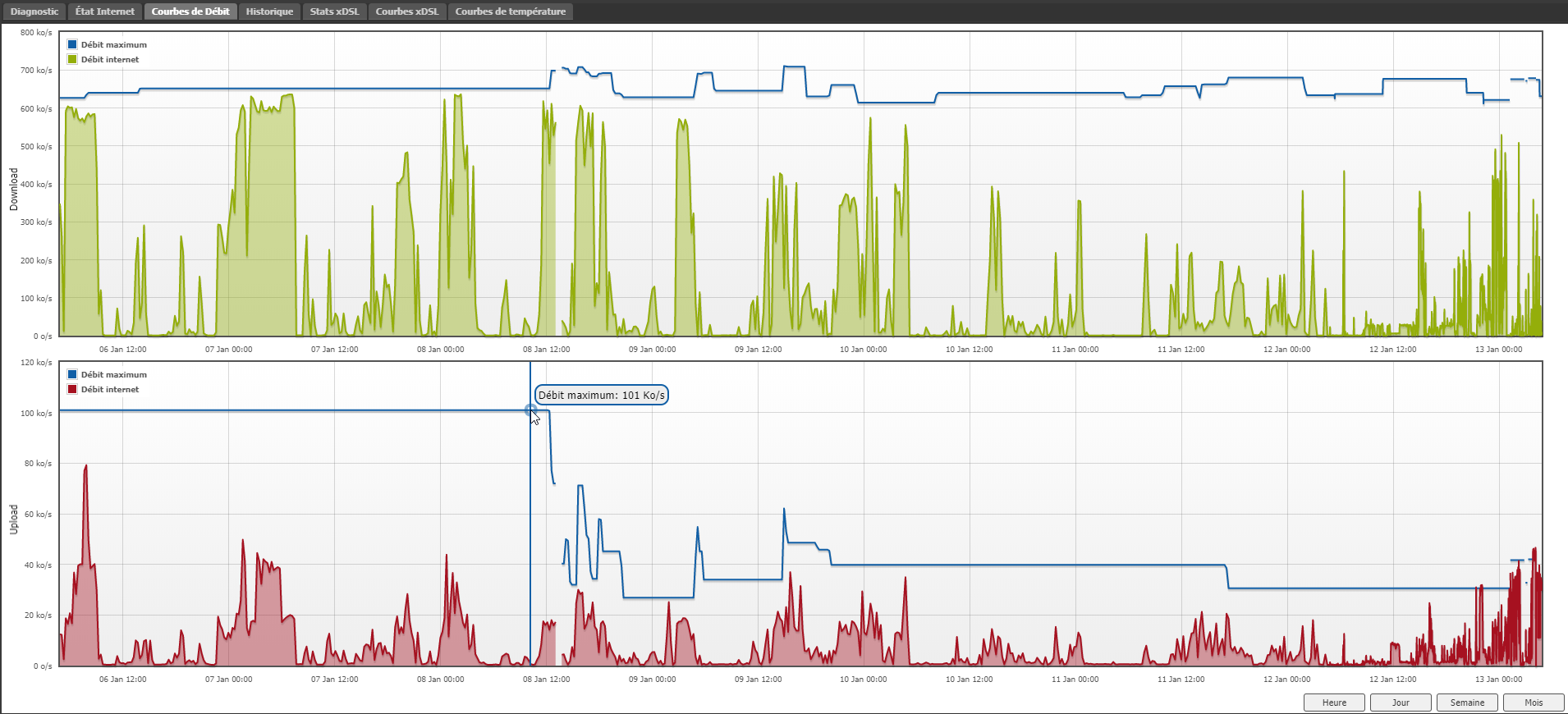Click blue Débit maximum swatch in Upload legend
This screenshot has width=1568, height=714.
coord(72,374)
